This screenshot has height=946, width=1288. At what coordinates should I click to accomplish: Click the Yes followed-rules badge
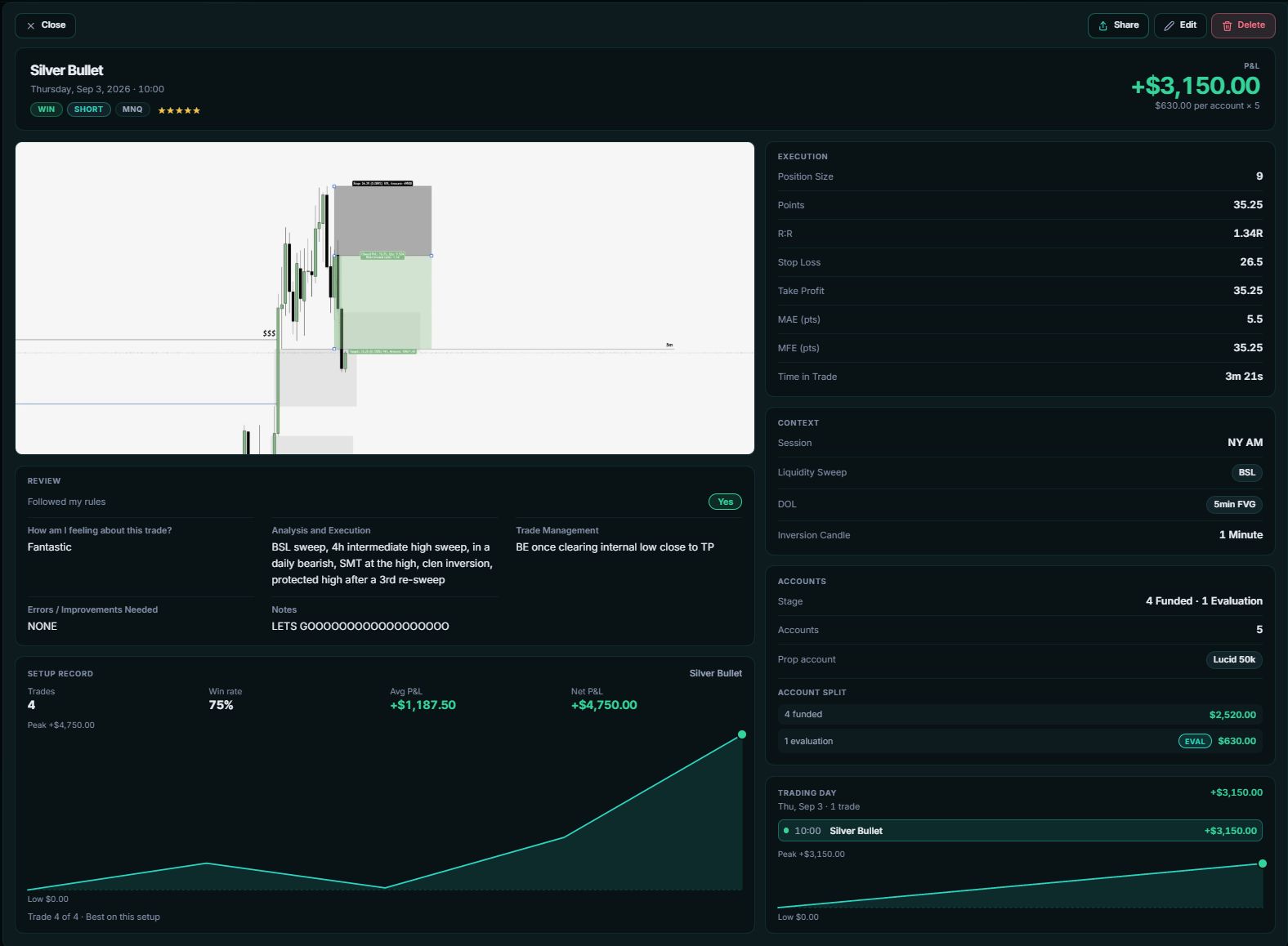tap(725, 502)
